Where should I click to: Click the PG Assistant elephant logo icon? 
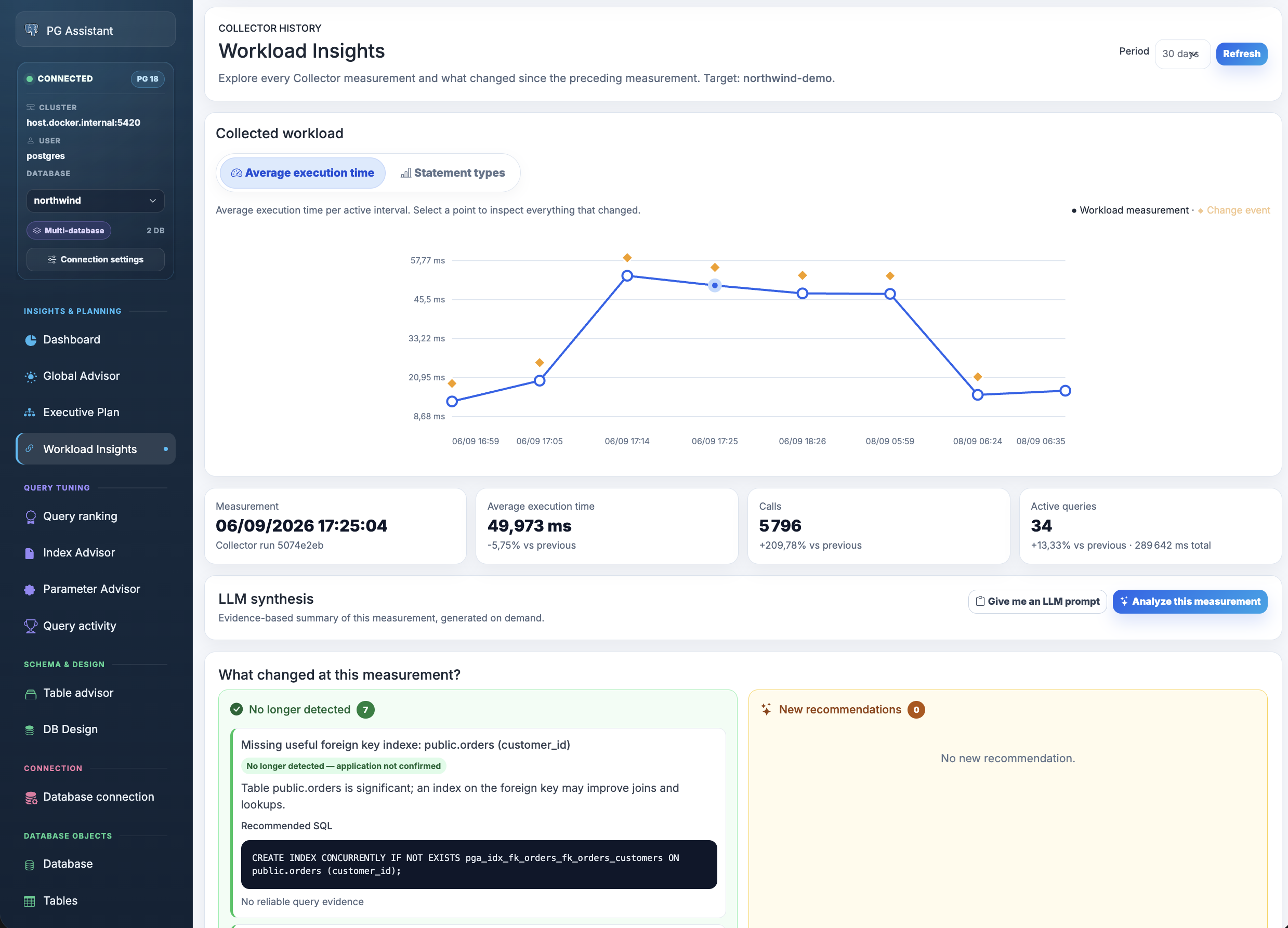point(32,30)
